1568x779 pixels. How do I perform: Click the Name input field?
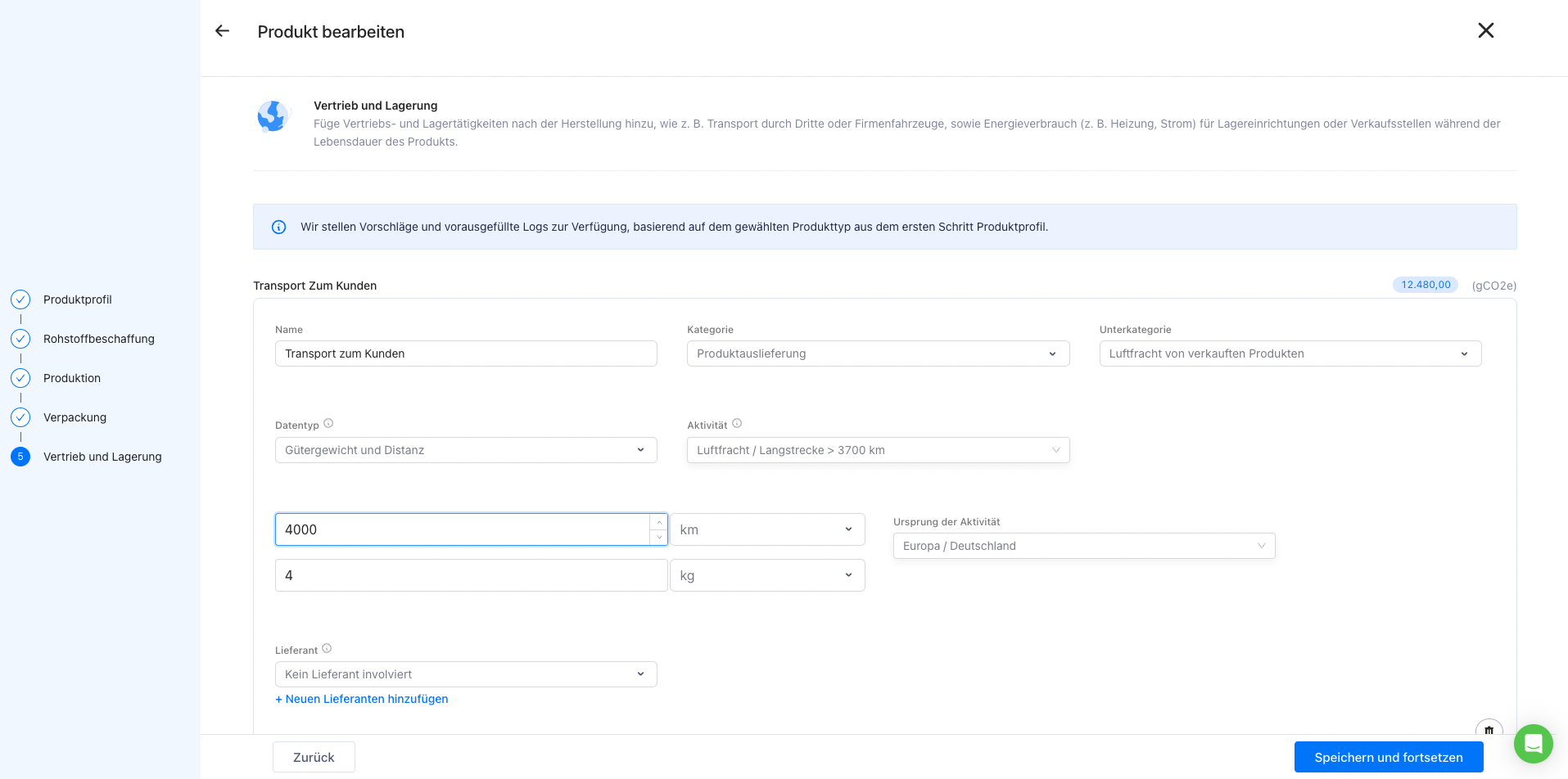coord(466,353)
